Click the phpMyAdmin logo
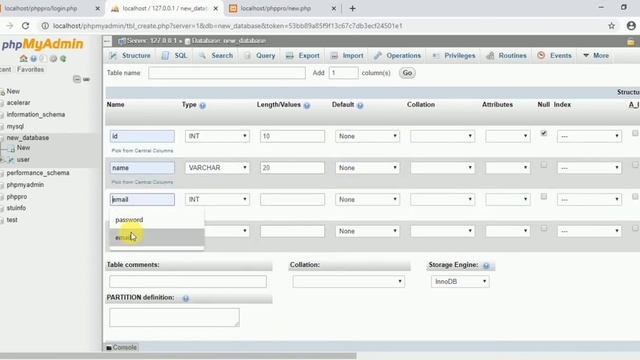640x360 pixels. click(42, 44)
